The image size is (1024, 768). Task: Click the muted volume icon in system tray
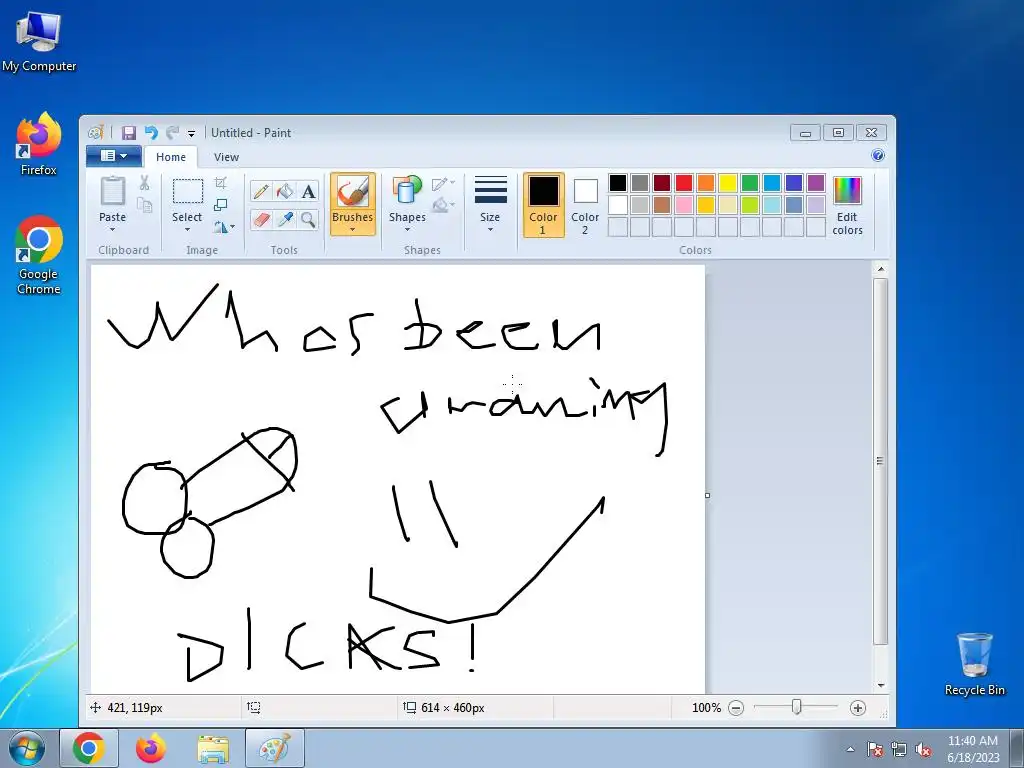[923, 750]
